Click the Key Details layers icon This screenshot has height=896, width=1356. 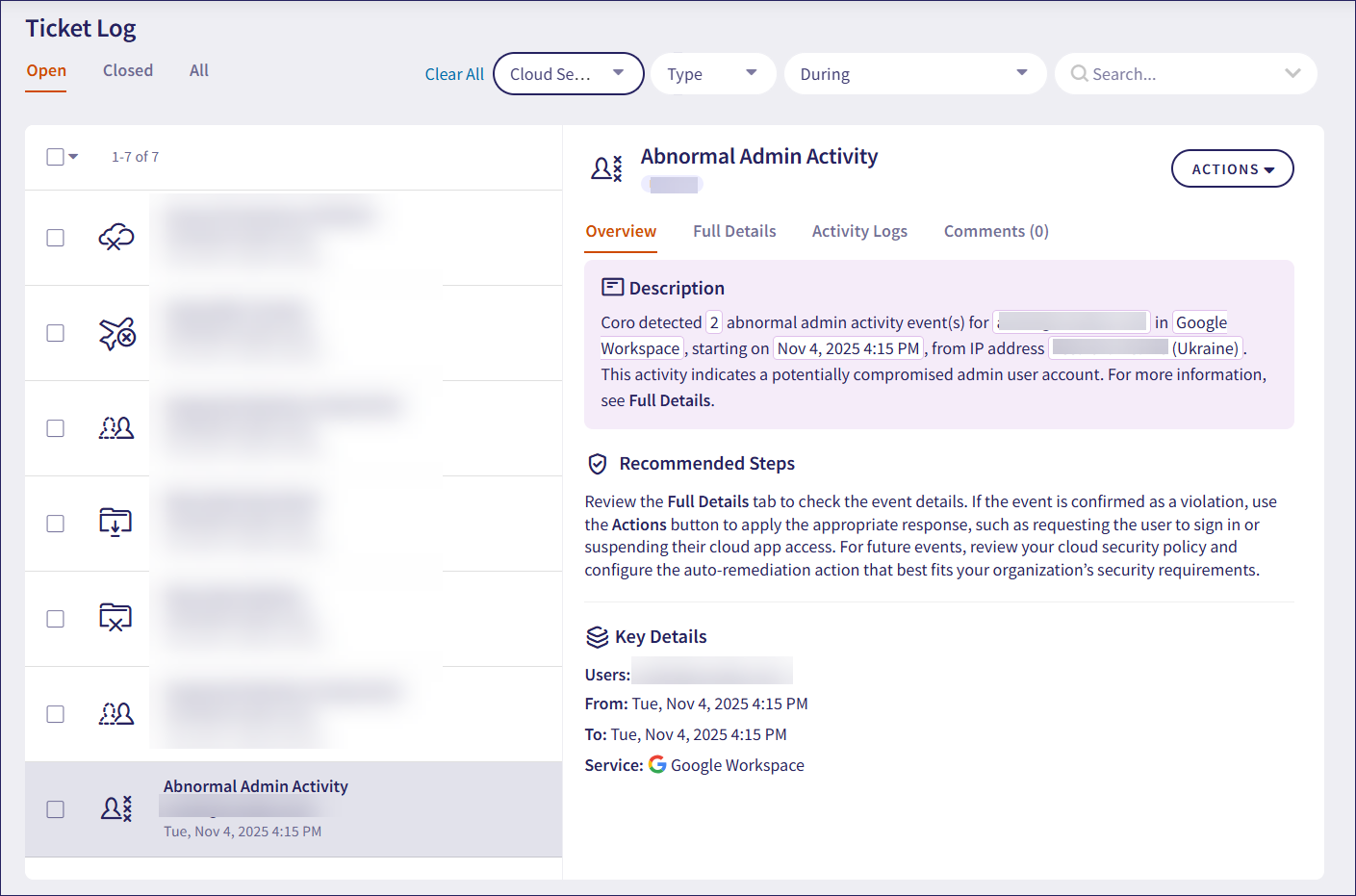[x=596, y=635]
